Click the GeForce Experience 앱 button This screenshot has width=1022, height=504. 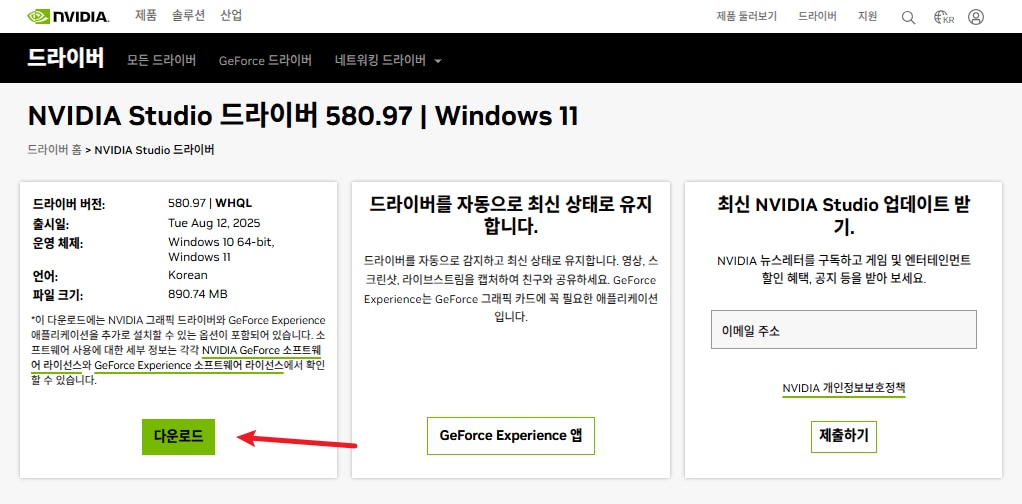coord(510,436)
